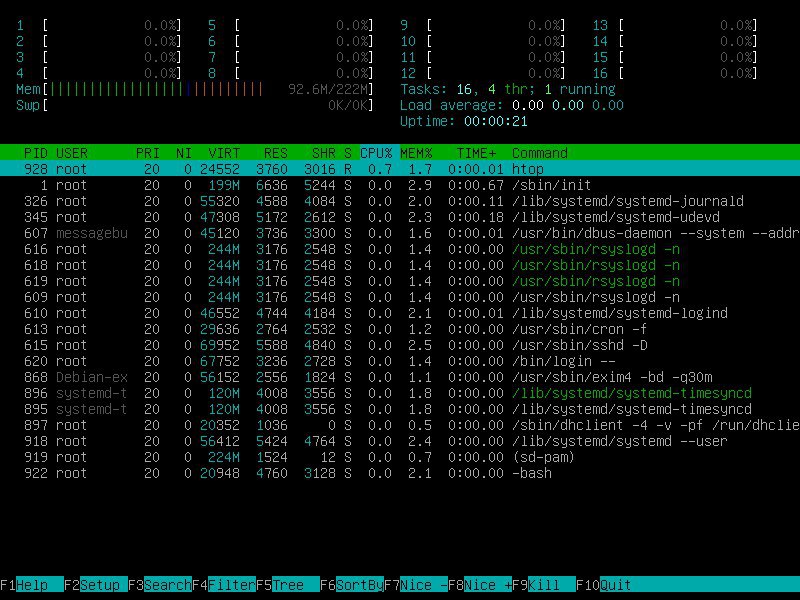Click the Load average line

(x=512, y=105)
